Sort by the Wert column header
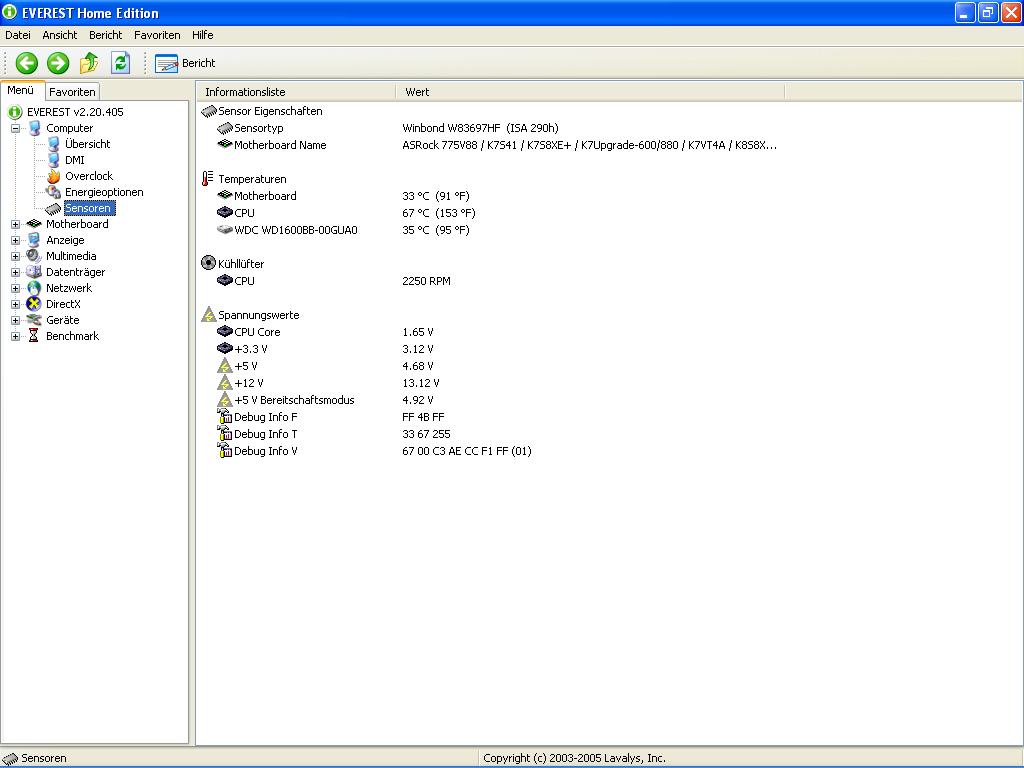The height and width of the screenshot is (768, 1024). 590,92
